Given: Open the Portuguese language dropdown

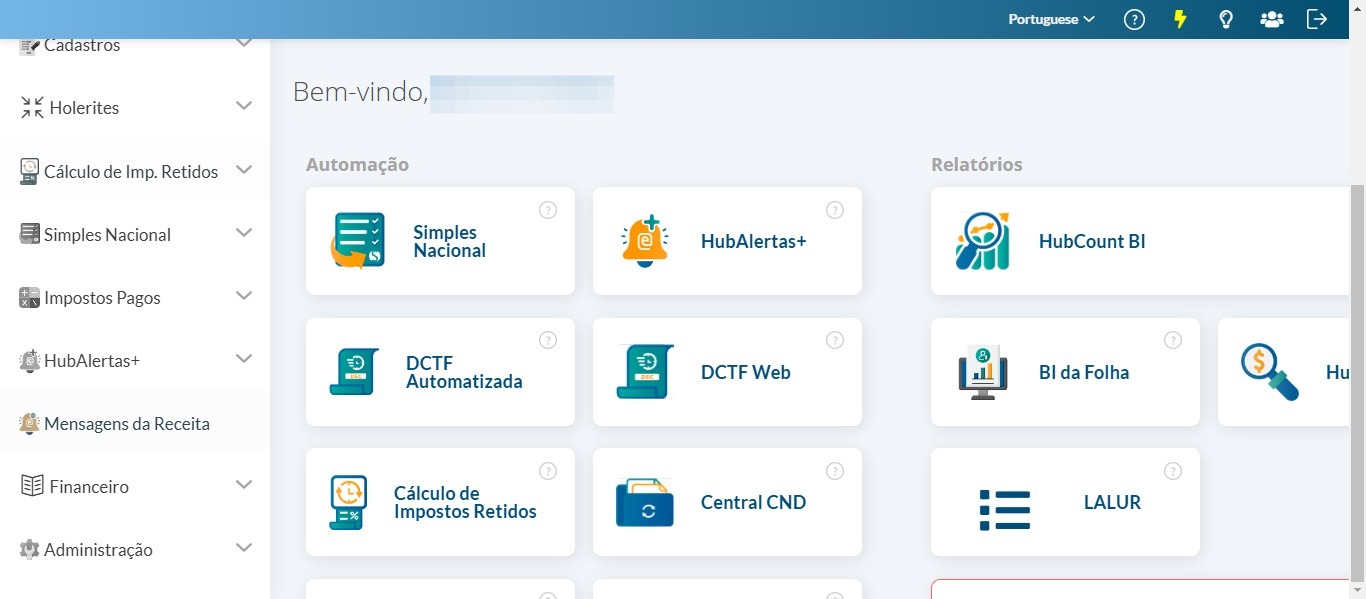Looking at the screenshot, I should 1051,19.
